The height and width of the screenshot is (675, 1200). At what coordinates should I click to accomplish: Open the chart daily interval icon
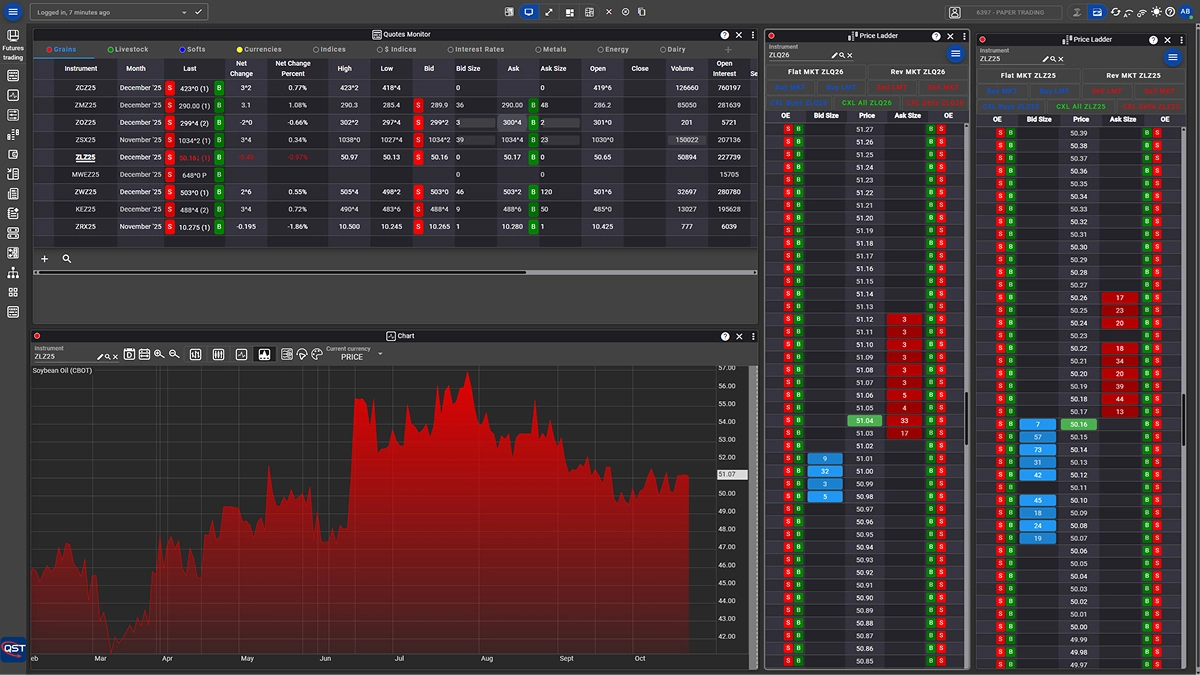coord(129,354)
